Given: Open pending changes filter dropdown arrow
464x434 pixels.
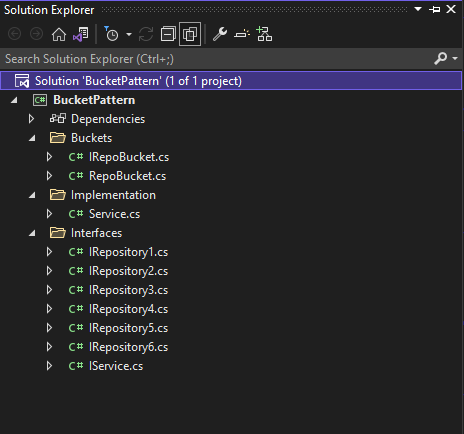Looking at the screenshot, I should [129, 34].
